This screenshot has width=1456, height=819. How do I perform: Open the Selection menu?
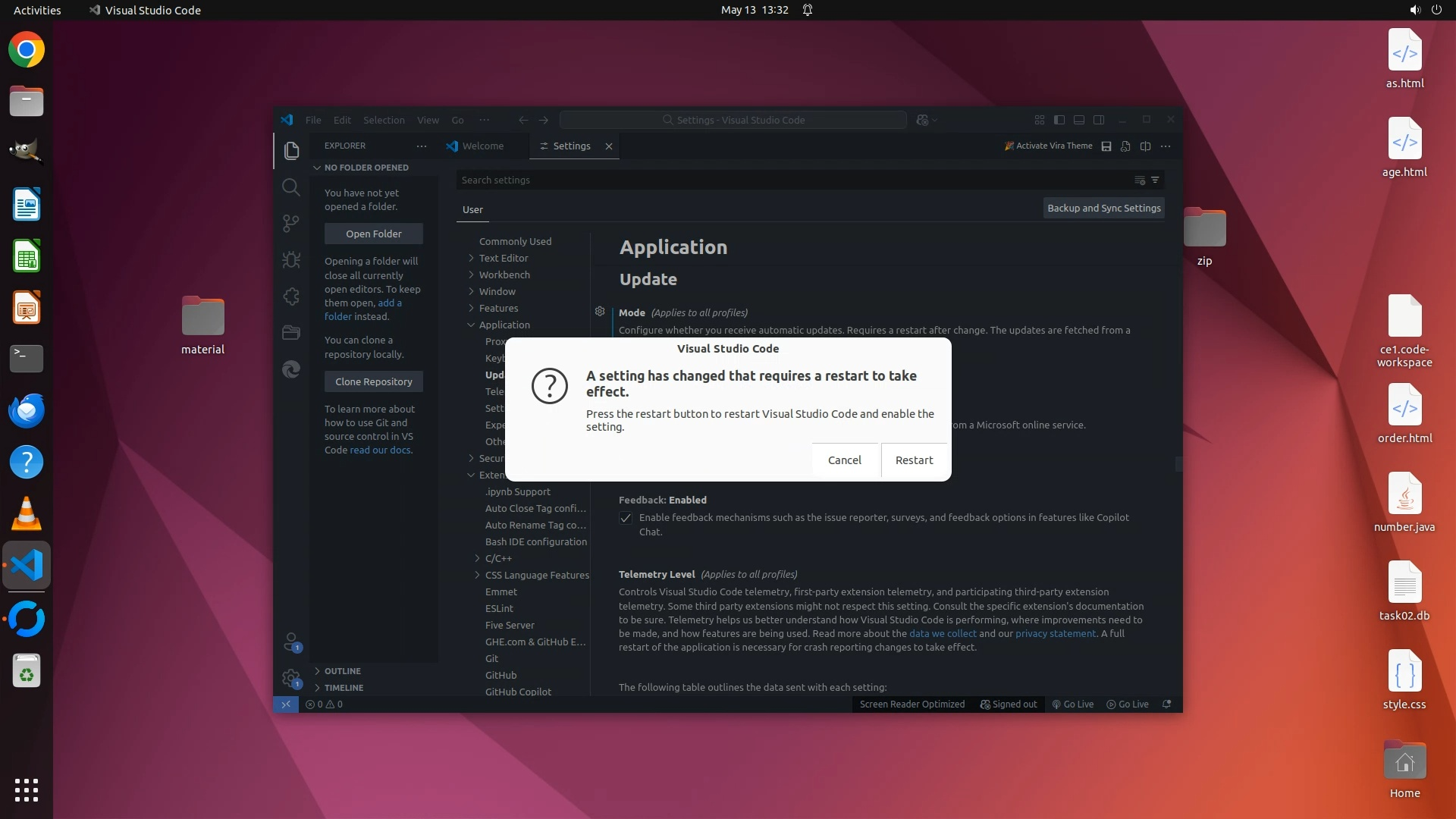tap(384, 121)
